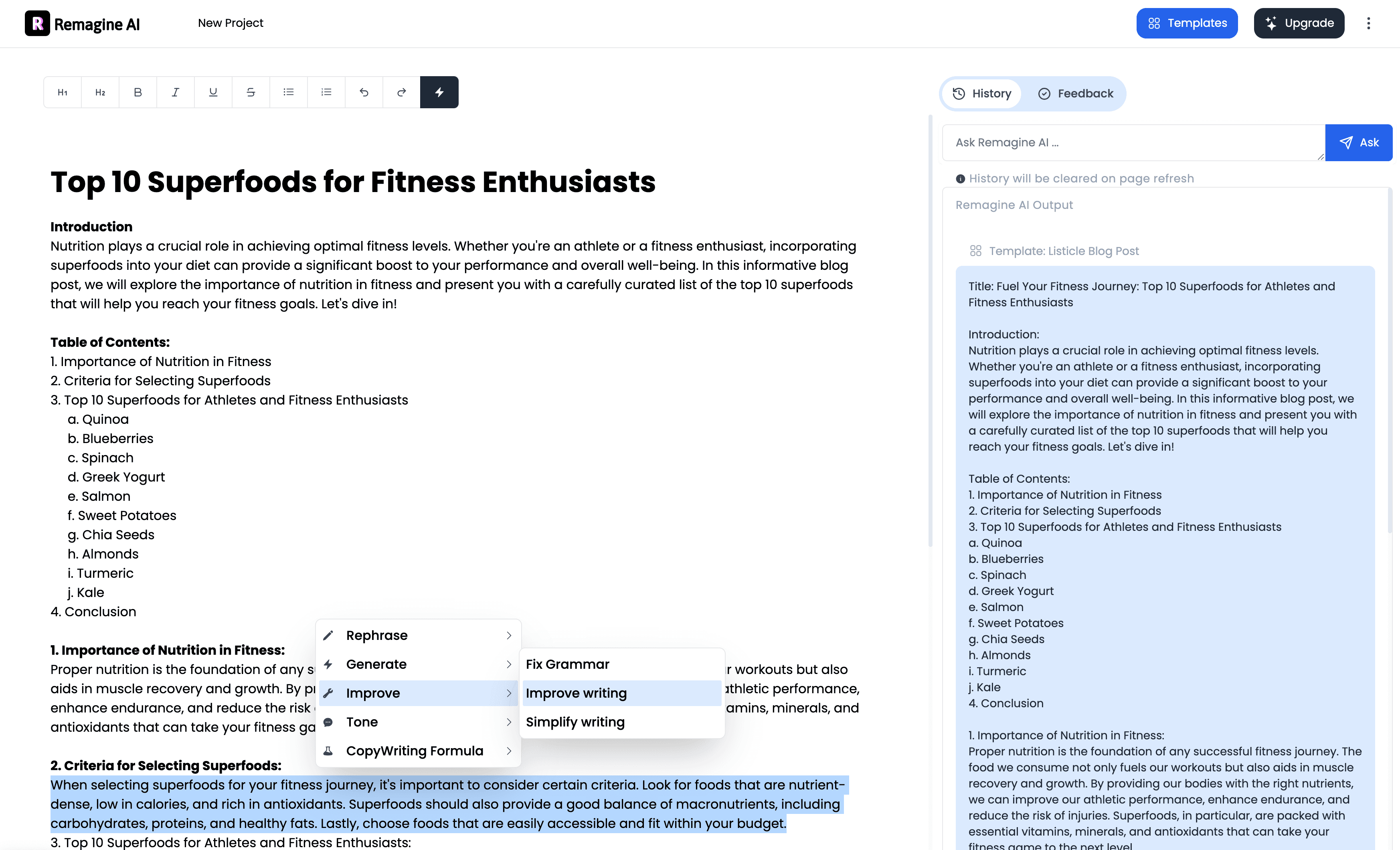Toggle strikethrough formatting in toolbar
Image resolution: width=1400 pixels, height=850 pixels.
tap(251, 92)
